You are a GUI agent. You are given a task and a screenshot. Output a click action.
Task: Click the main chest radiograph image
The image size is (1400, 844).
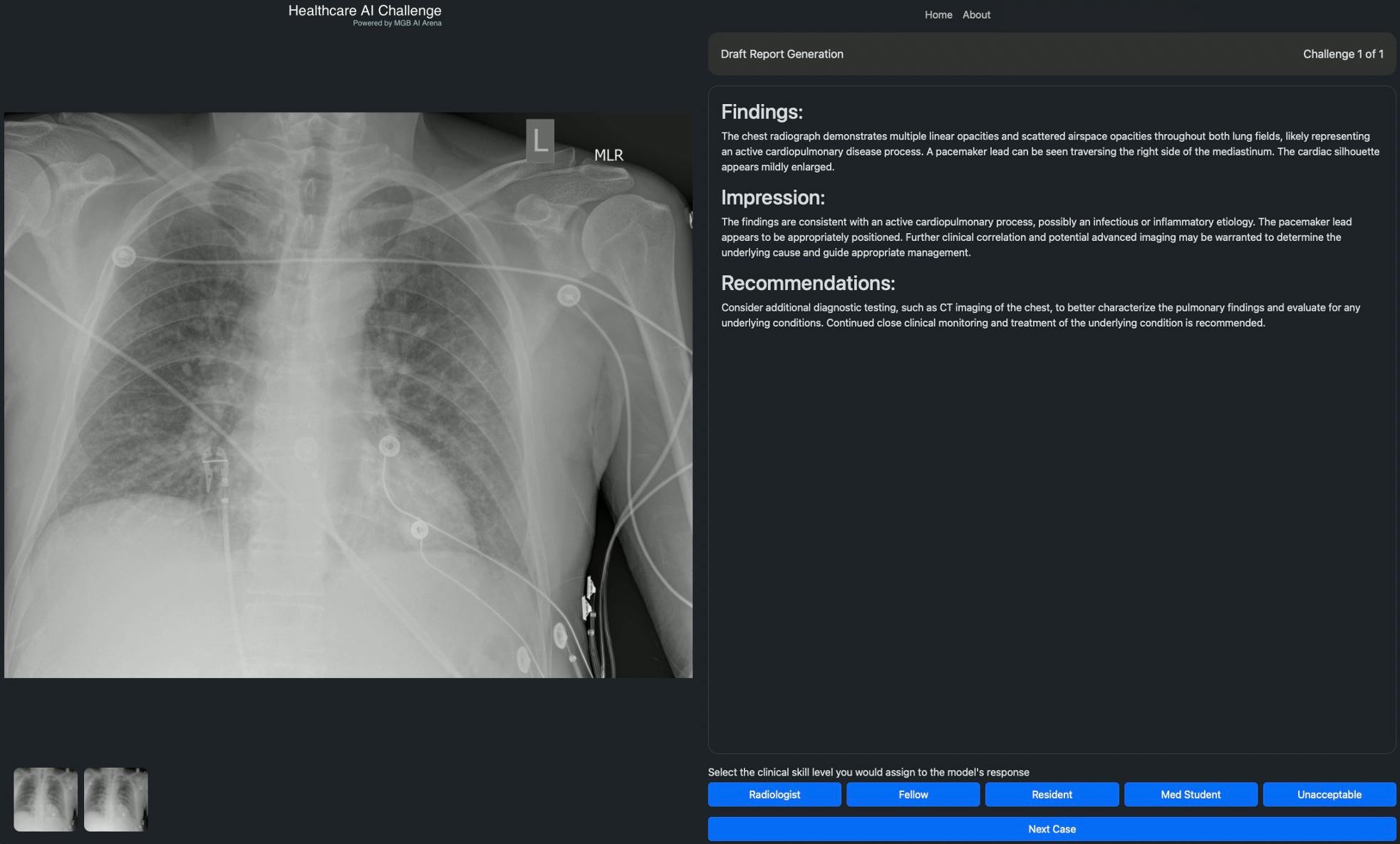click(x=348, y=392)
